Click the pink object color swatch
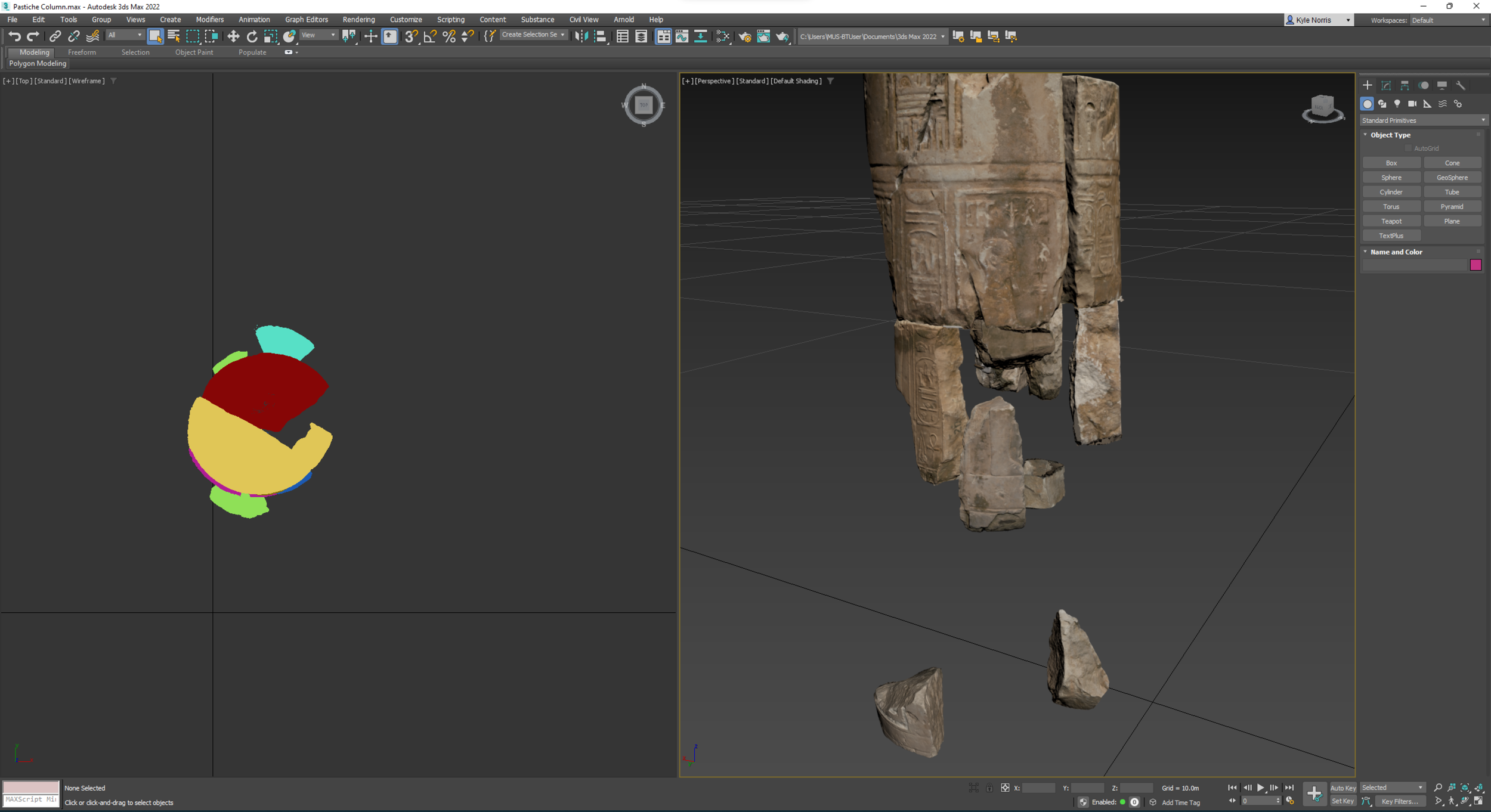The height and width of the screenshot is (812, 1491). (x=1475, y=265)
